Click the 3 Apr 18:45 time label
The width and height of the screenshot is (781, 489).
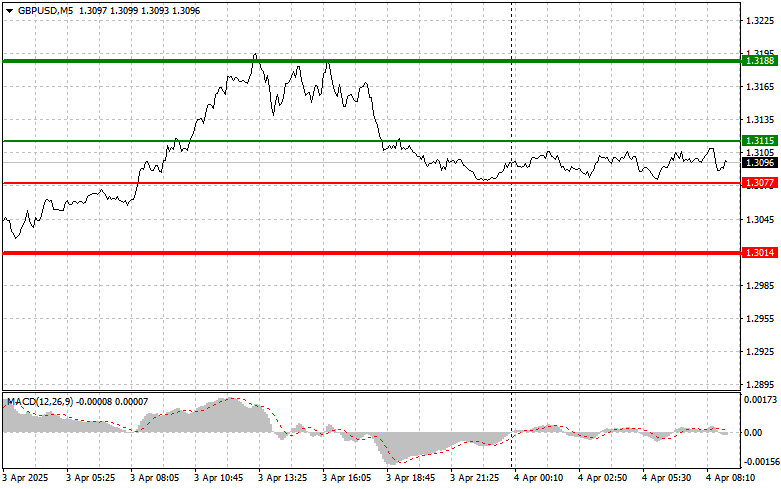click(410, 478)
